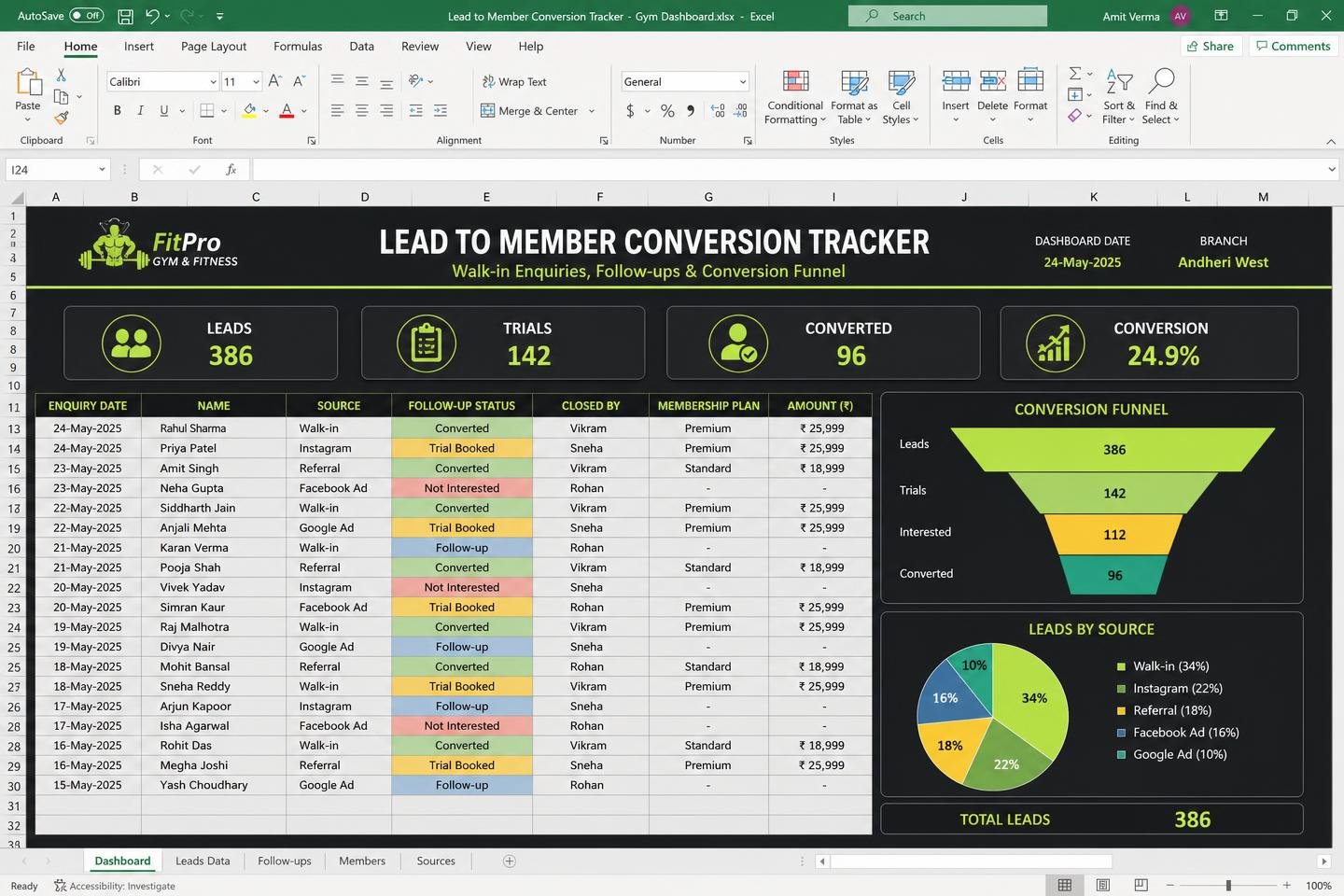Screen dimensions: 1344x896
Task: Open the font size 11 dropdown
Action: 256,82
